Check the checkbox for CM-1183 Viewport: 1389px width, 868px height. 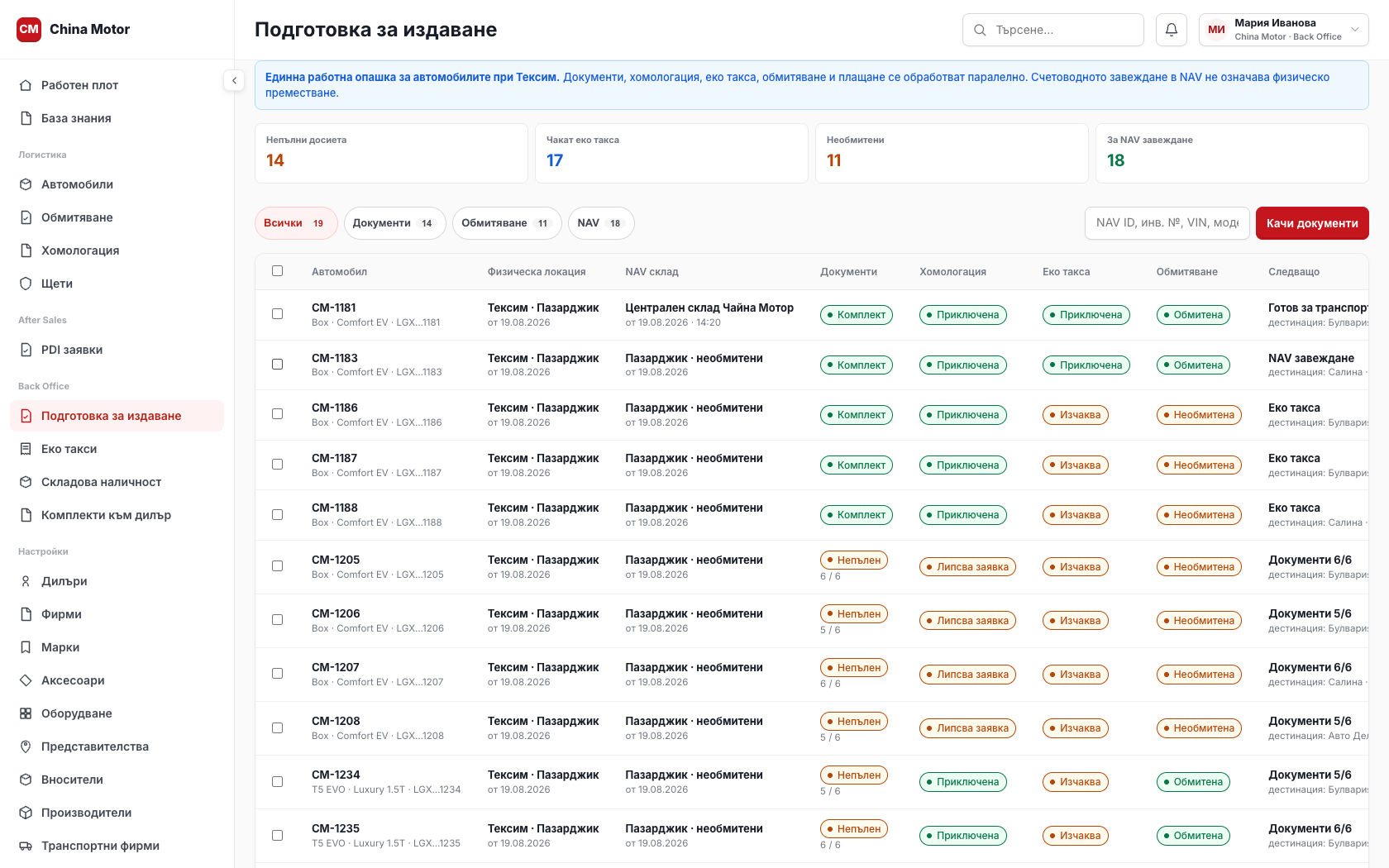pos(278,365)
